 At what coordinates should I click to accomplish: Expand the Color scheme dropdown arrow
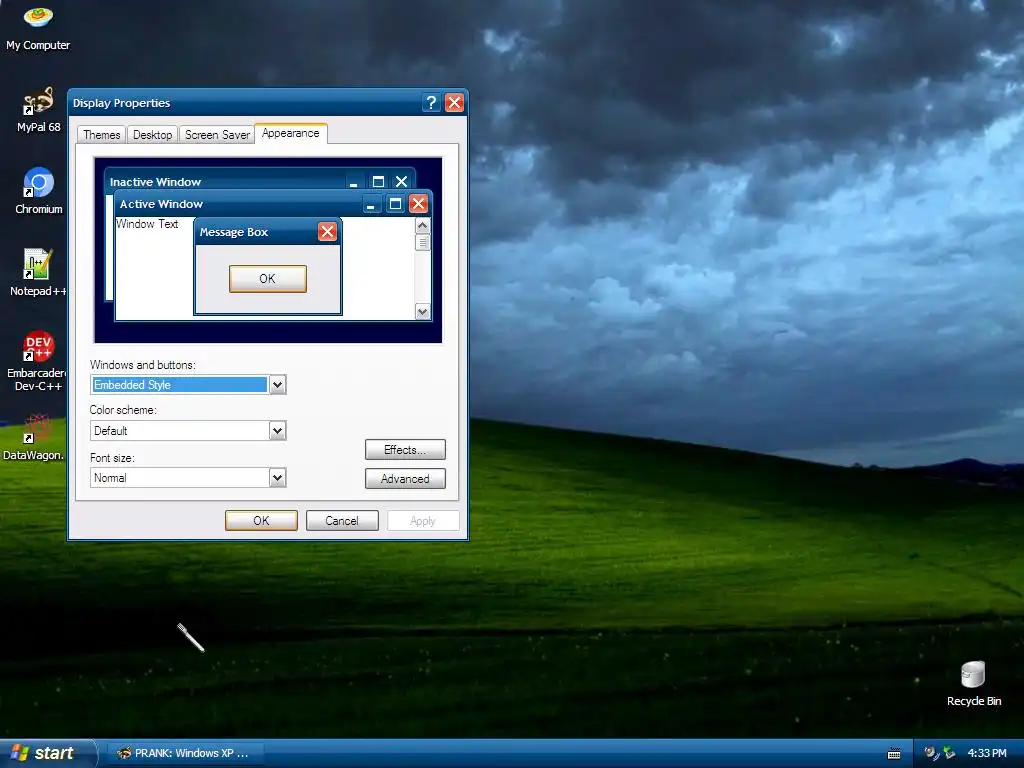coord(278,430)
